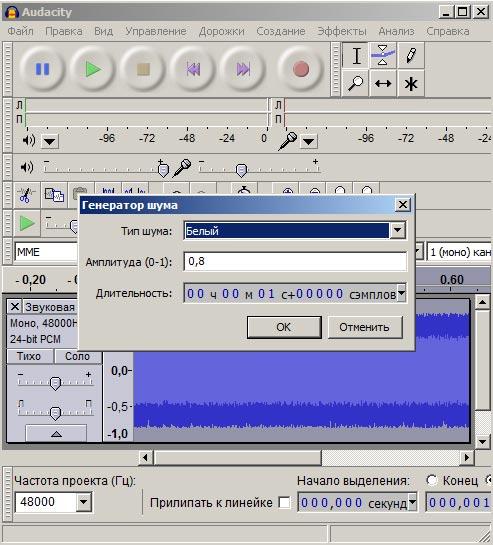The height and width of the screenshot is (545, 493).
Task: Select the Zoom magnifier tool
Action: tap(356, 83)
